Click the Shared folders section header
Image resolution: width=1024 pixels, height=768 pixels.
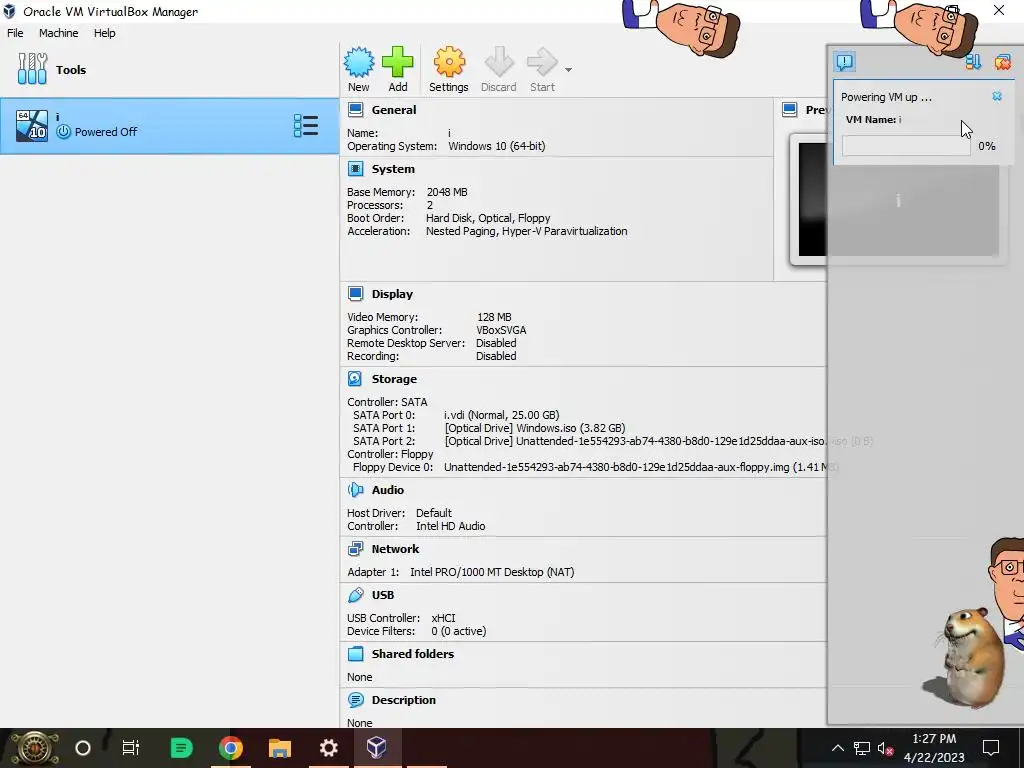pyautogui.click(x=413, y=654)
